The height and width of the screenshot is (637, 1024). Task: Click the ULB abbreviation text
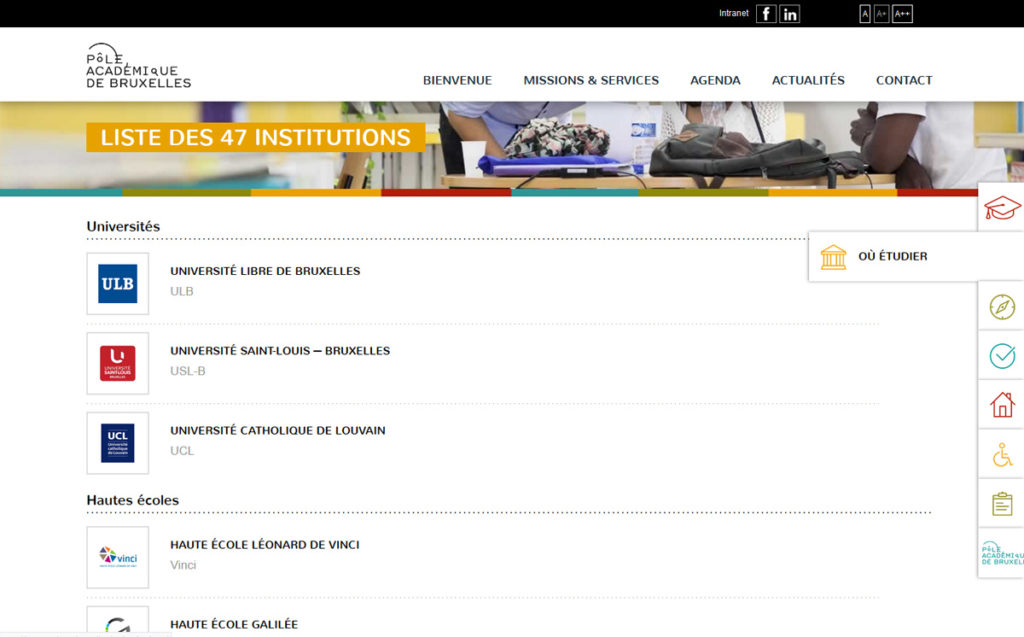pos(182,291)
